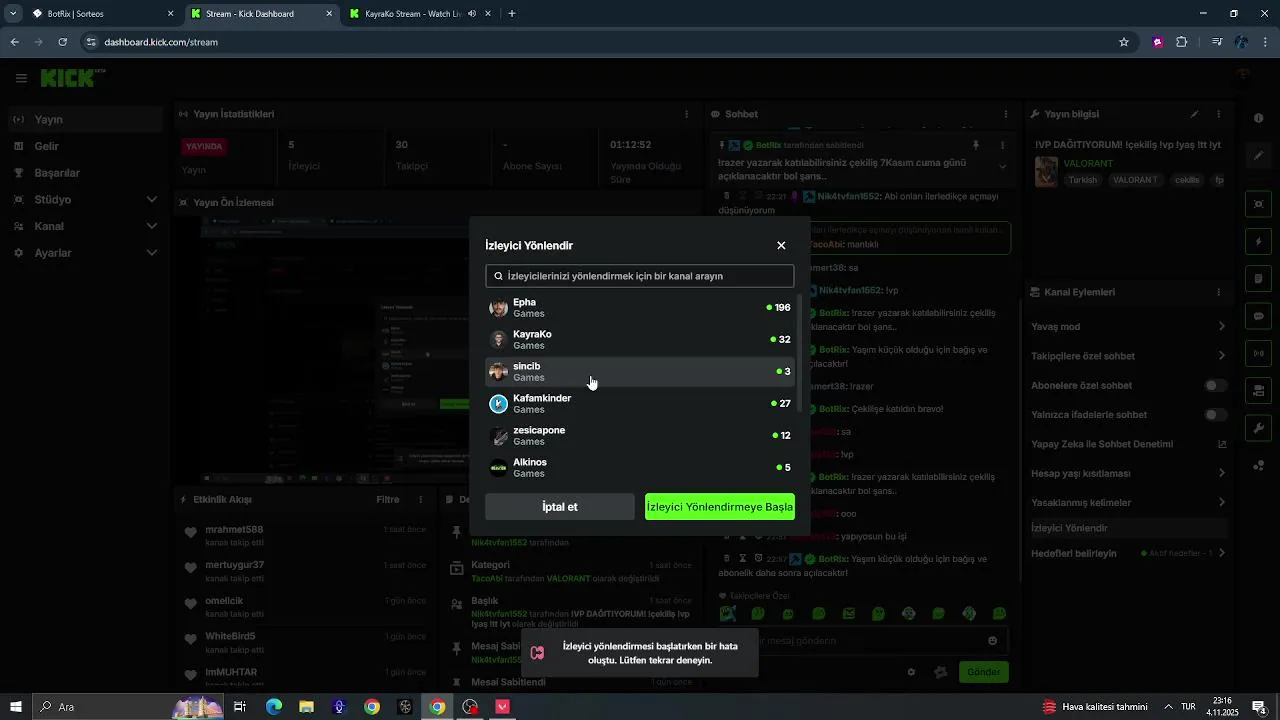This screenshot has width=1280, height=720.
Task: Open the pinned message three-dot menu
Action: pyautogui.click(x=1003, y=145)
